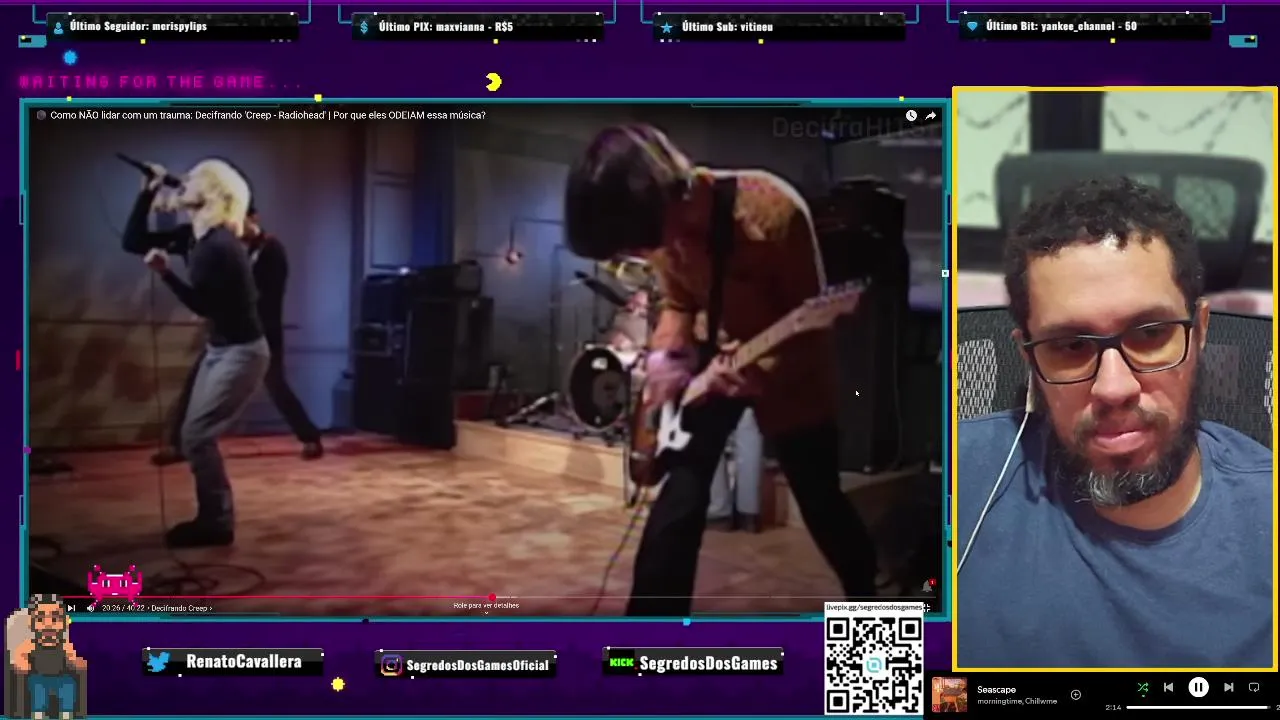Click the 'Último Sub' star icon
The image size is (1280, 720).
point(667,27)
